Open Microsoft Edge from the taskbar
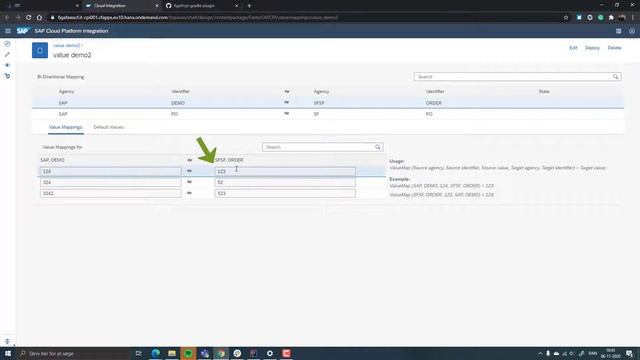 [156, 353]
